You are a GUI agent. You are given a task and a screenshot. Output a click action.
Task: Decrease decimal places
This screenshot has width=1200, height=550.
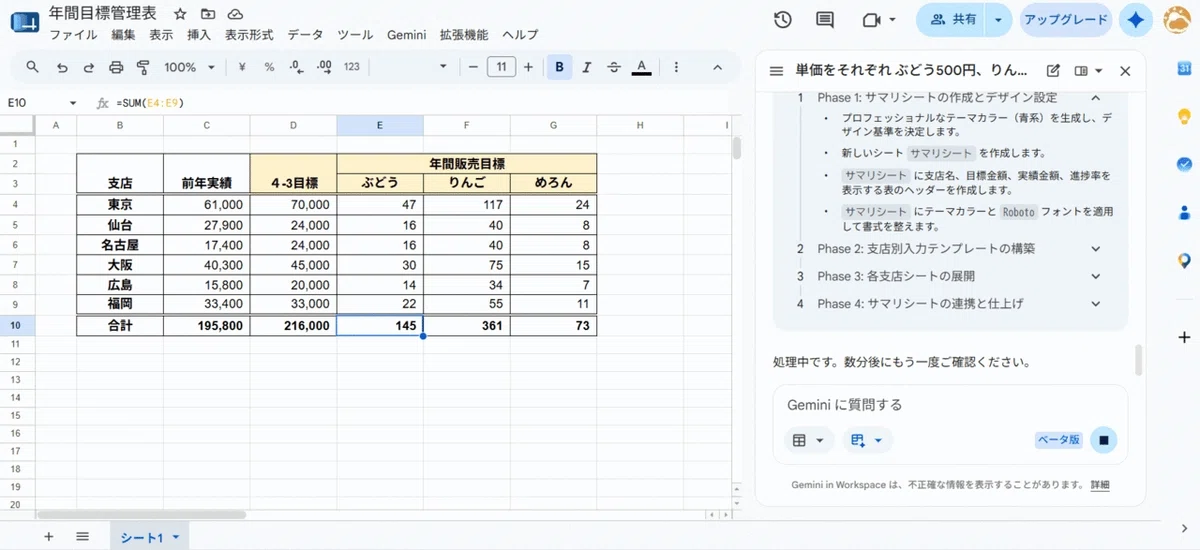(x=296, y=67)
